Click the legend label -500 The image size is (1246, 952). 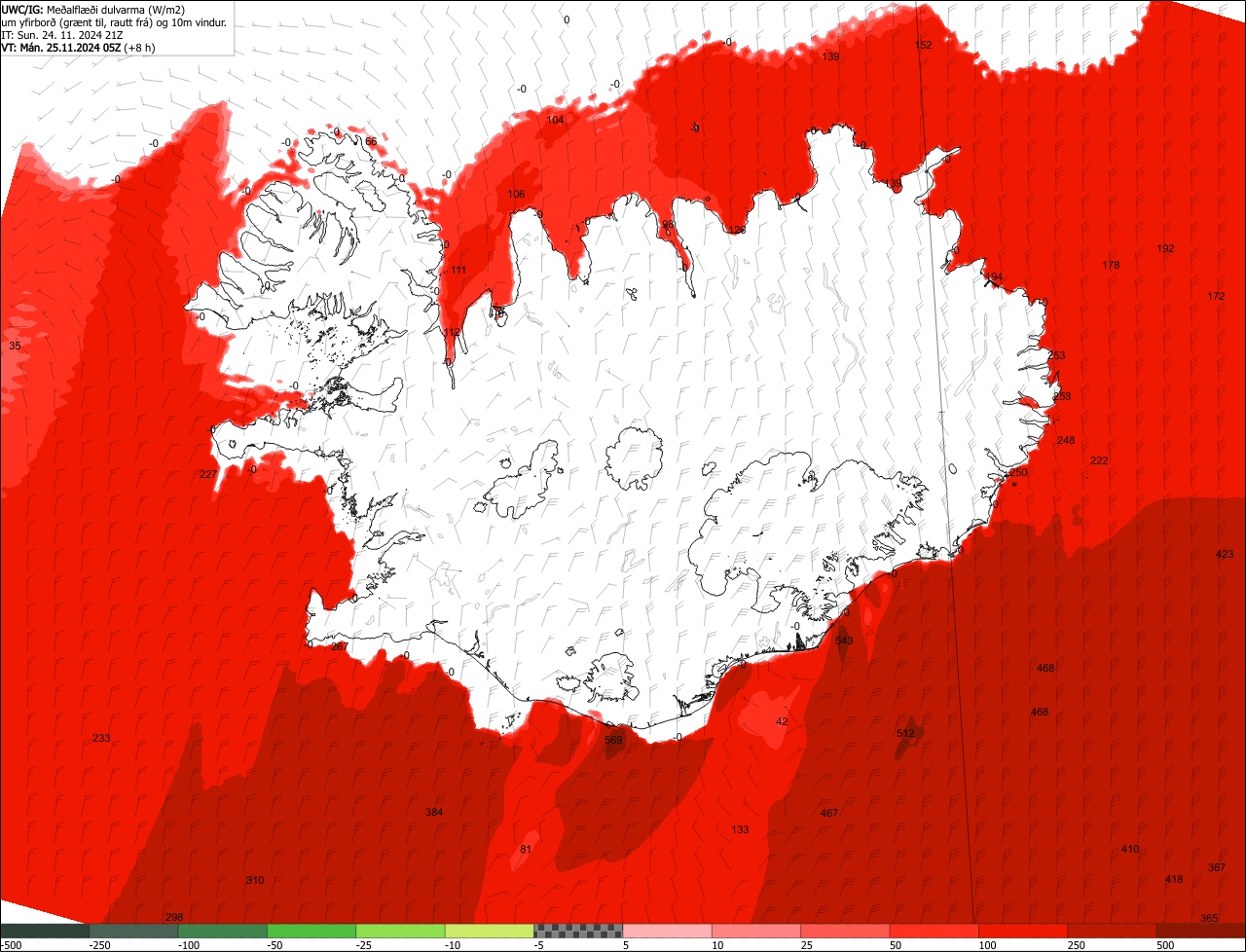tap(11, 945)
